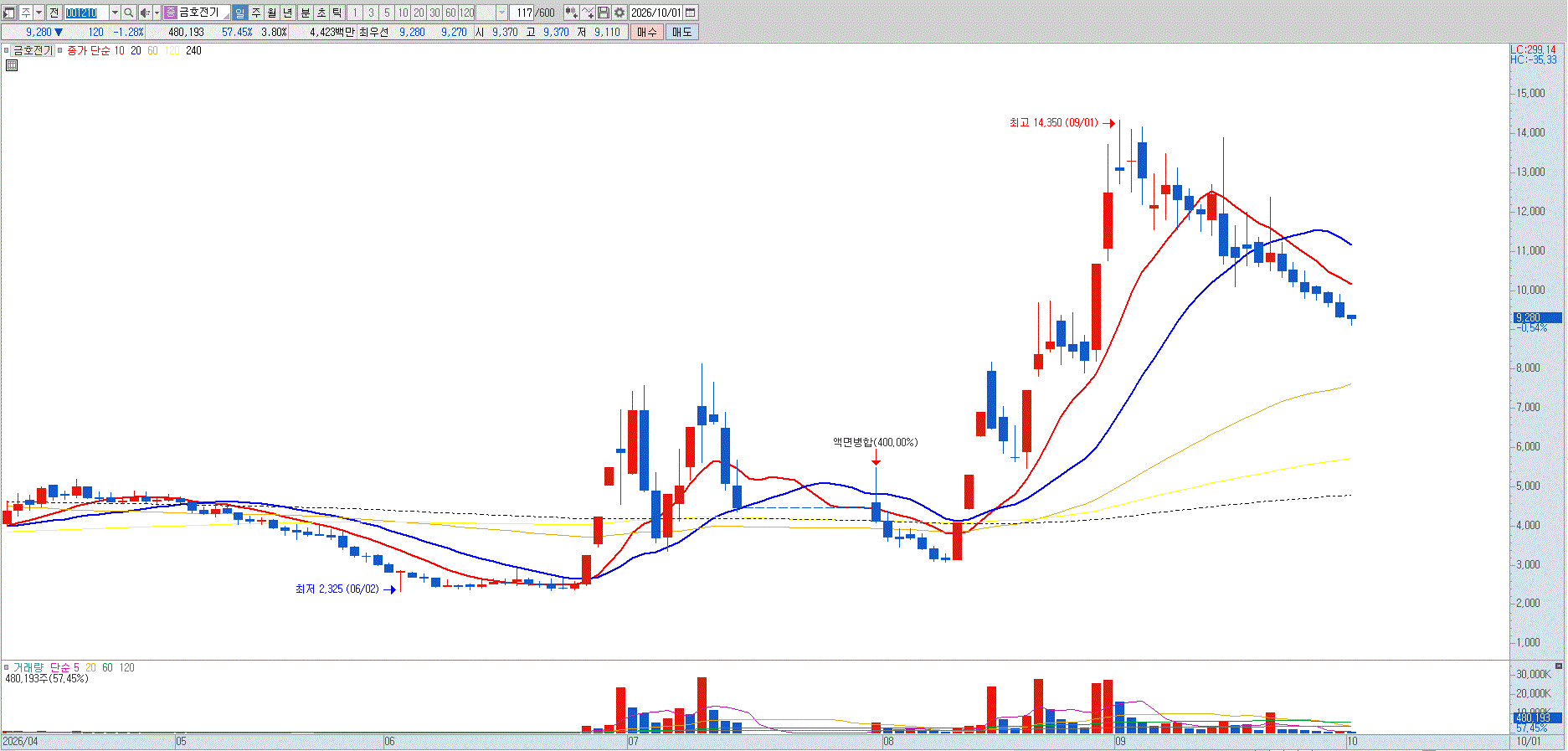Click the date field 2026/10/01

click(656, 13)
